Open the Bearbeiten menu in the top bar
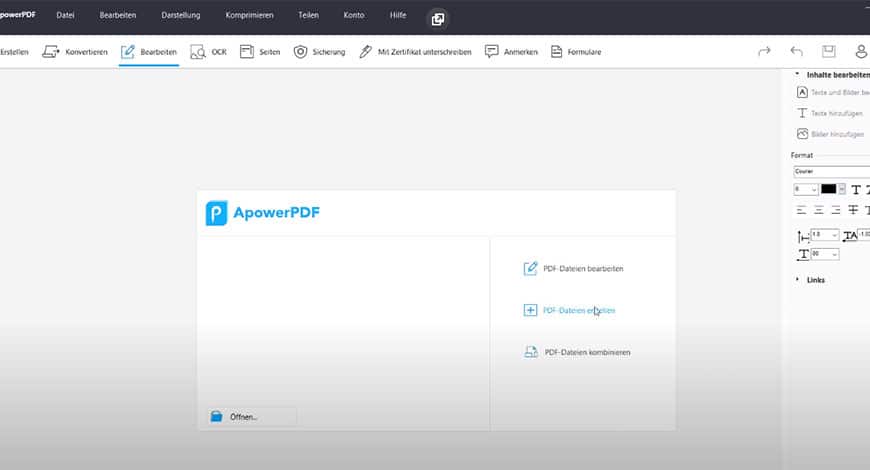Image resolution: width=870 pixels, height=470 pixels. point(118,15)
